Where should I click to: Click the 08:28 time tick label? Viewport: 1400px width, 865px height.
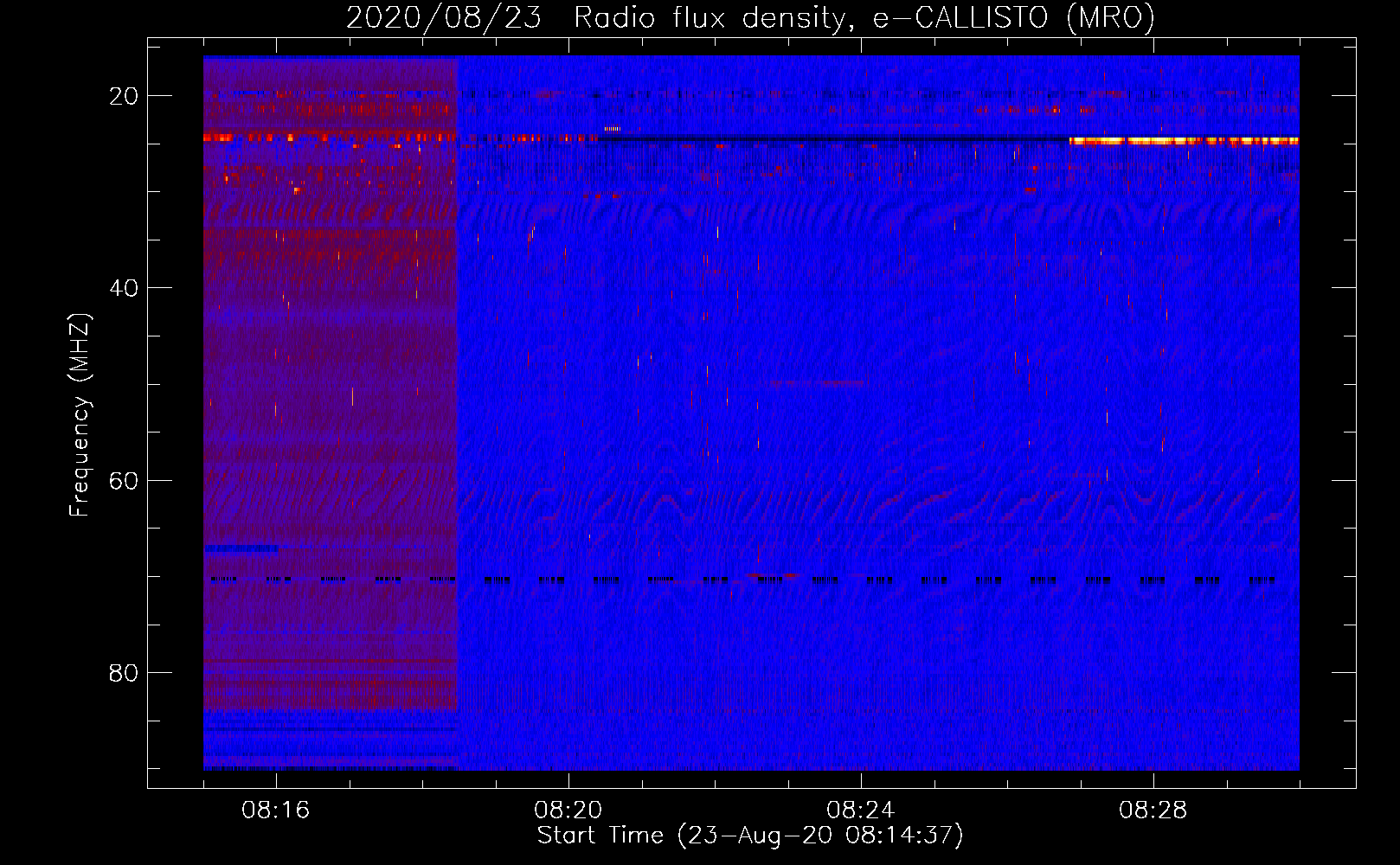point(1153,811)
